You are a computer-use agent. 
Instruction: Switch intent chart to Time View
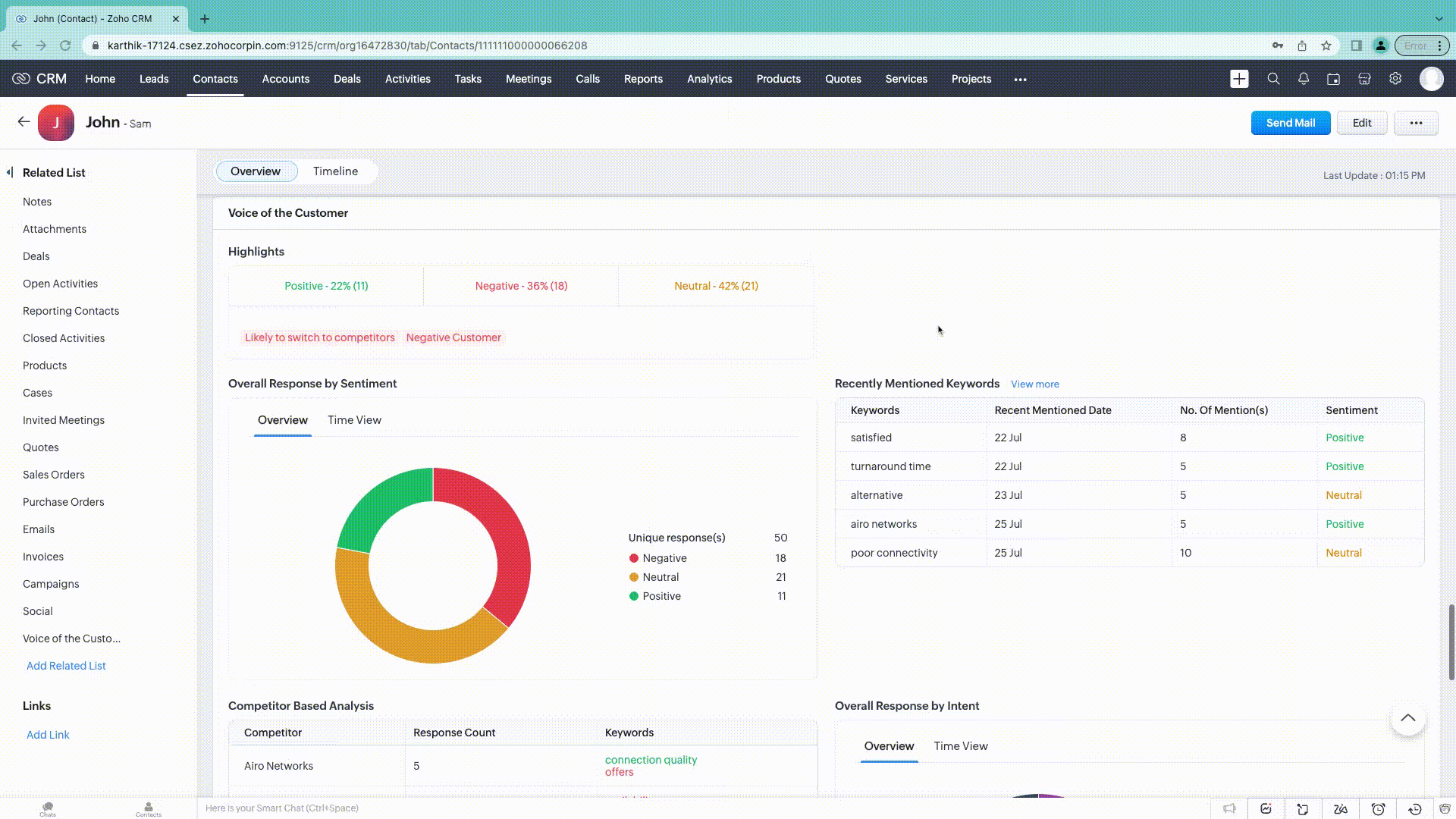(x=960, y=746)
